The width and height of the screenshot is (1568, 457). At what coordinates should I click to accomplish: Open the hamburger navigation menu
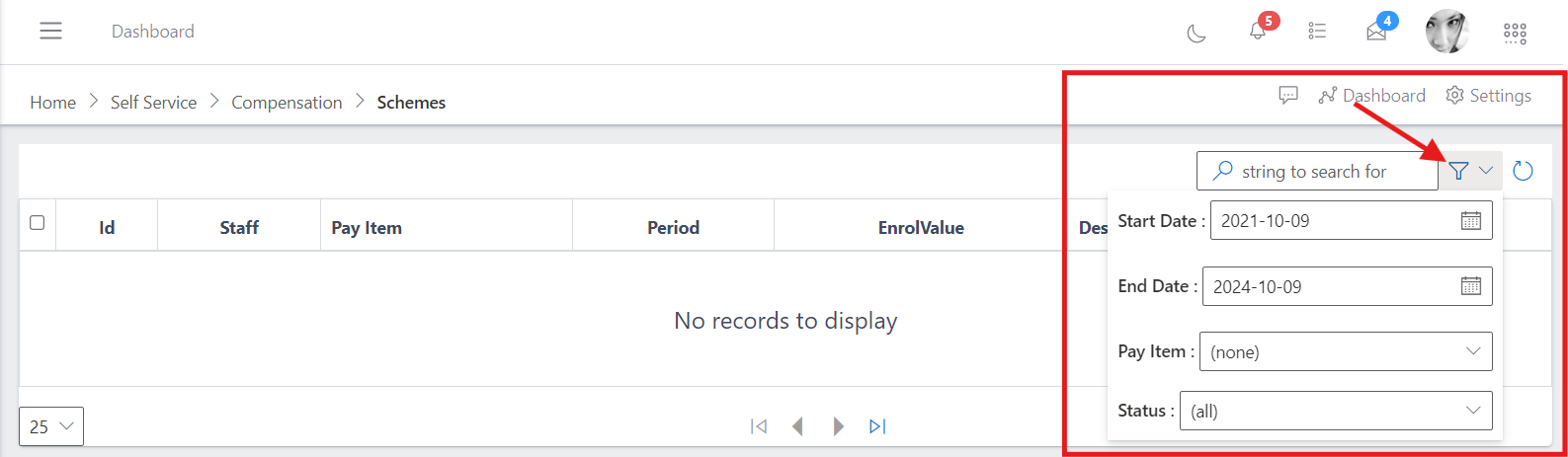point(50,32)
